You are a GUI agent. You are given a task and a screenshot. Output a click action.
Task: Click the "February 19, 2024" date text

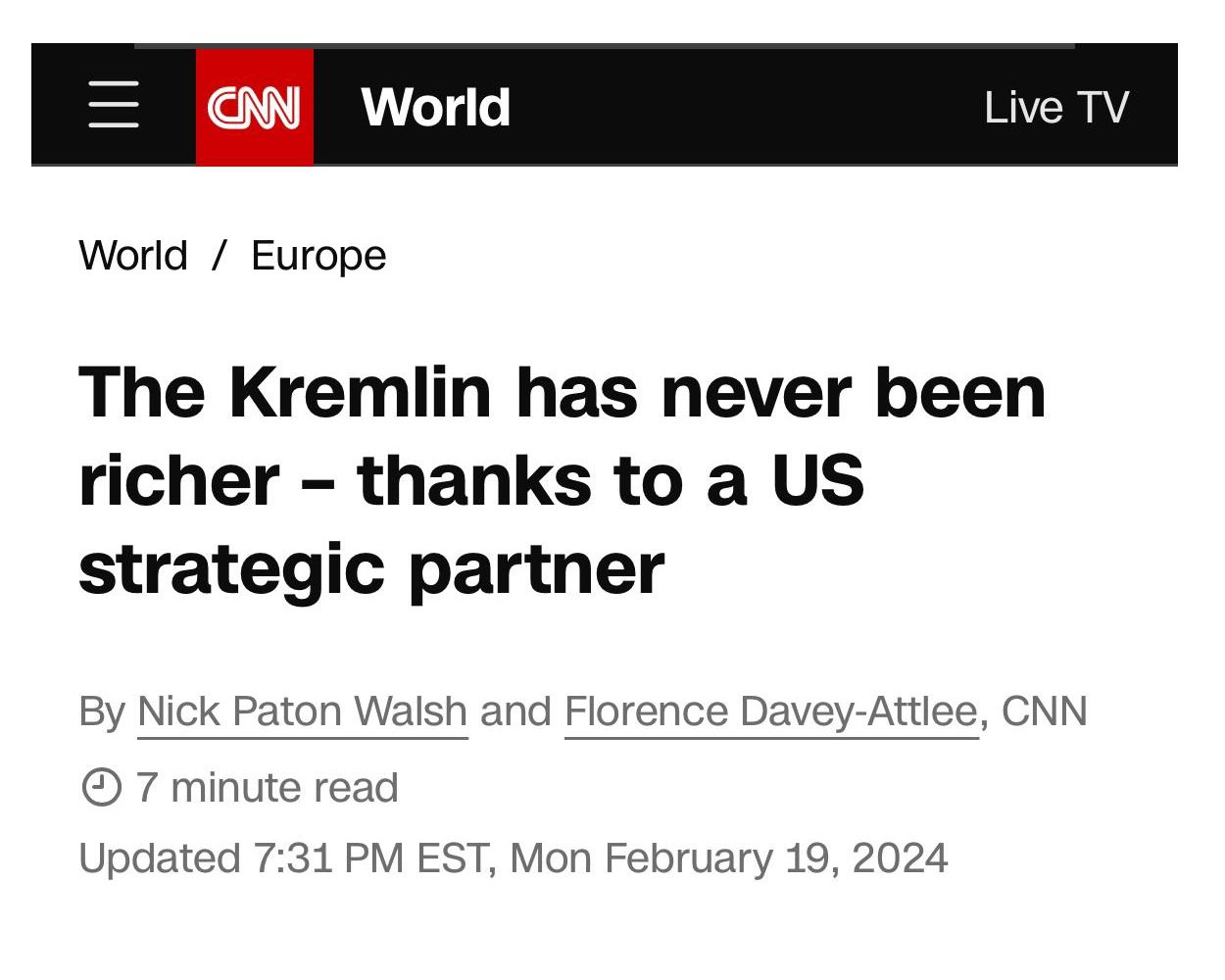pos(775,858)
